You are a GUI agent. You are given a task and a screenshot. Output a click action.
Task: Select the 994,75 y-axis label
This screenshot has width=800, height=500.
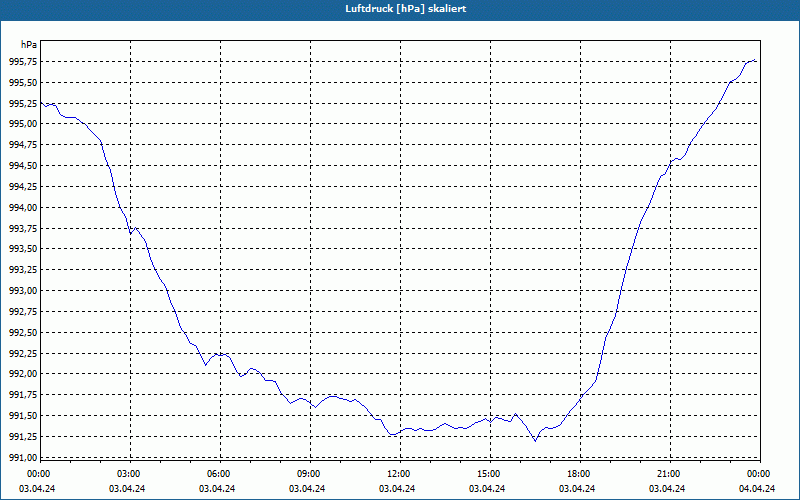[x=23, y=145]
